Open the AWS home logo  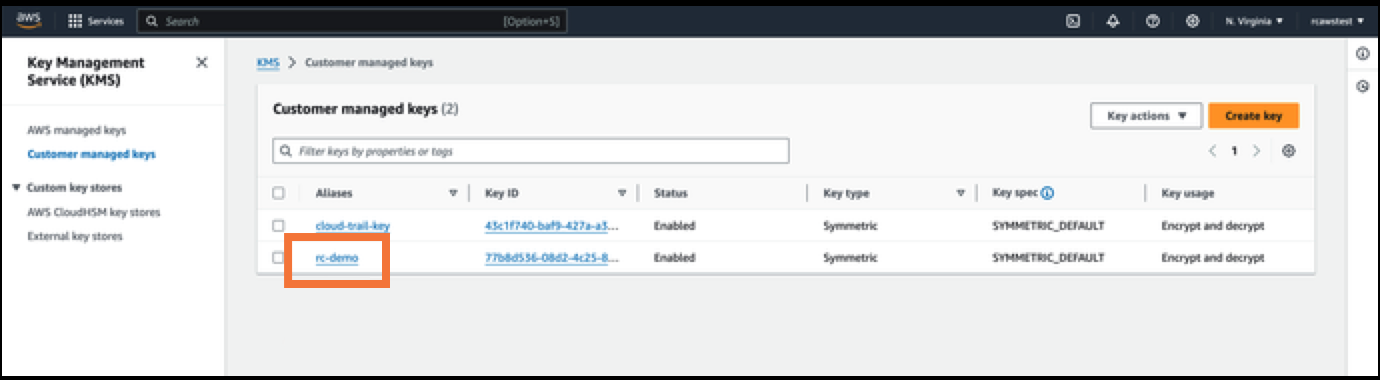[28, 20]
